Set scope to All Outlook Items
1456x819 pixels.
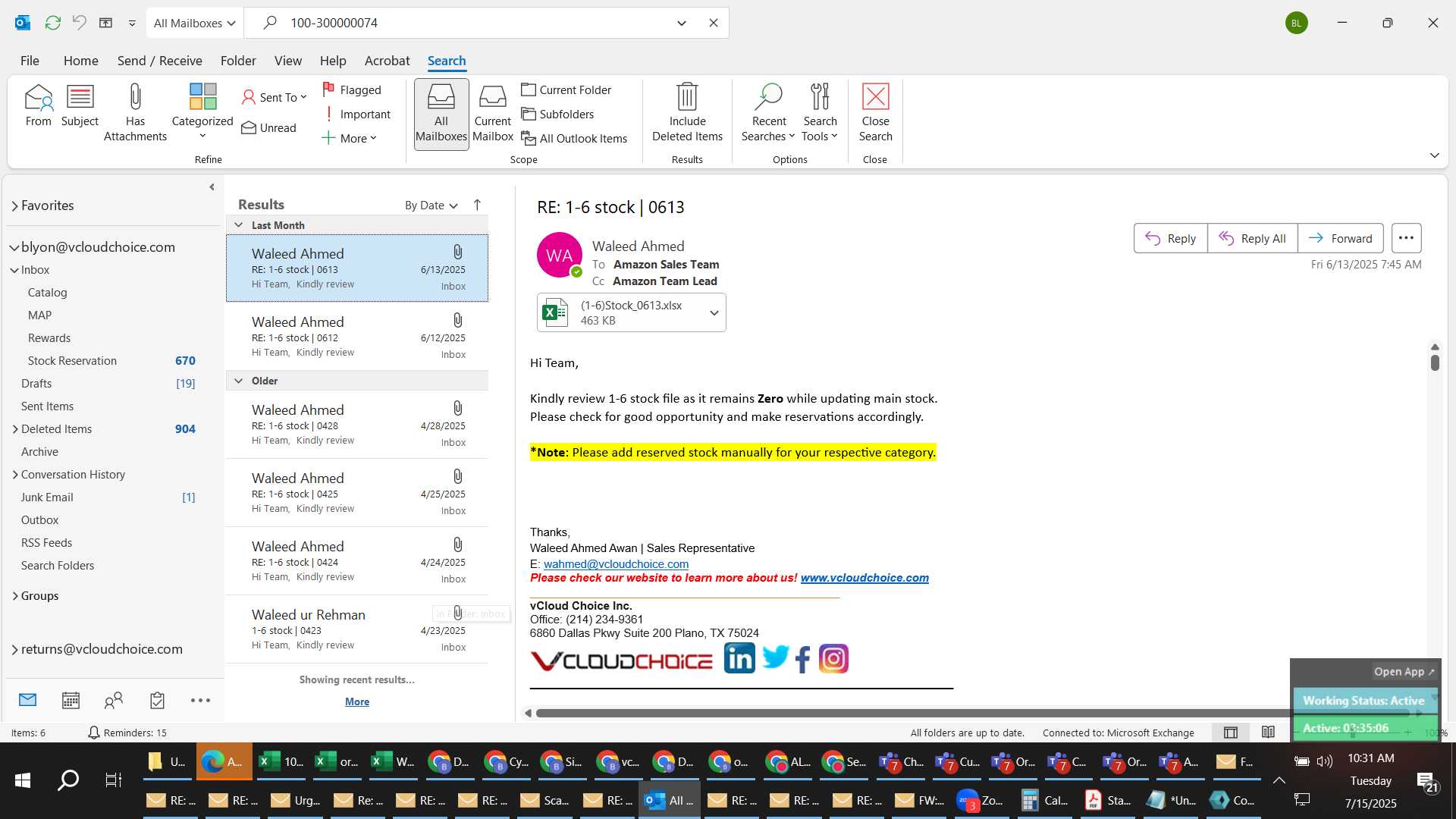[x=575, y=138]
